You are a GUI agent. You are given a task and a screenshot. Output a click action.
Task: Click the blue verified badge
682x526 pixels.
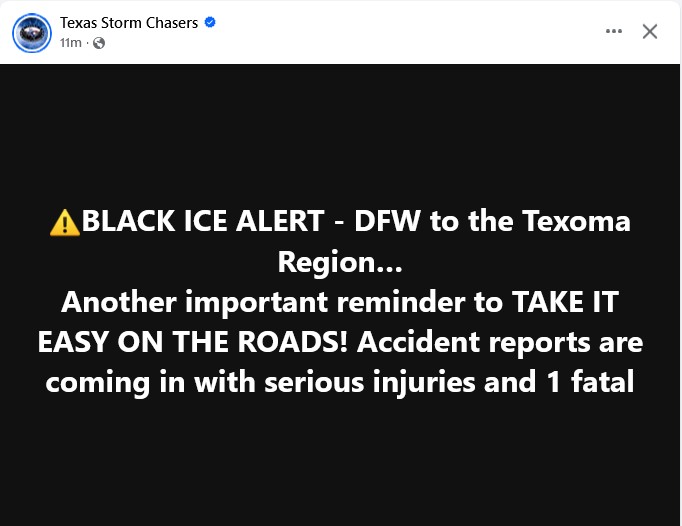pyautogui.click(x=210, y=23)
